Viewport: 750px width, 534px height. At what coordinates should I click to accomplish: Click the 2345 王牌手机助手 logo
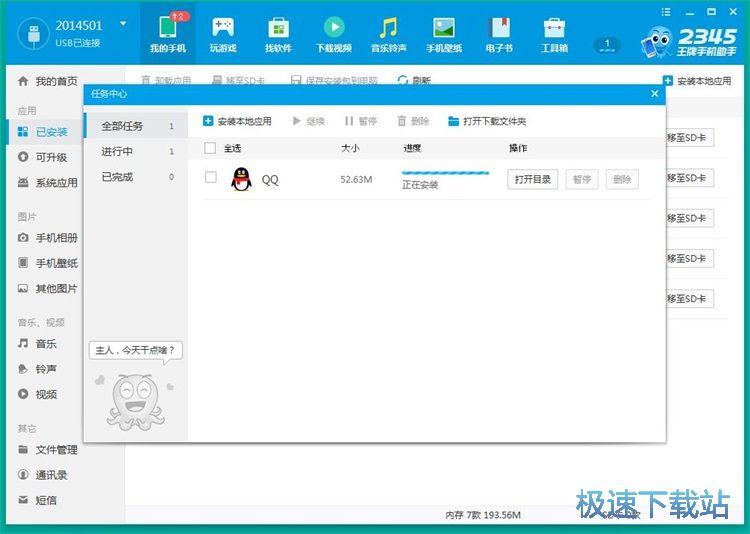[689, 42]
